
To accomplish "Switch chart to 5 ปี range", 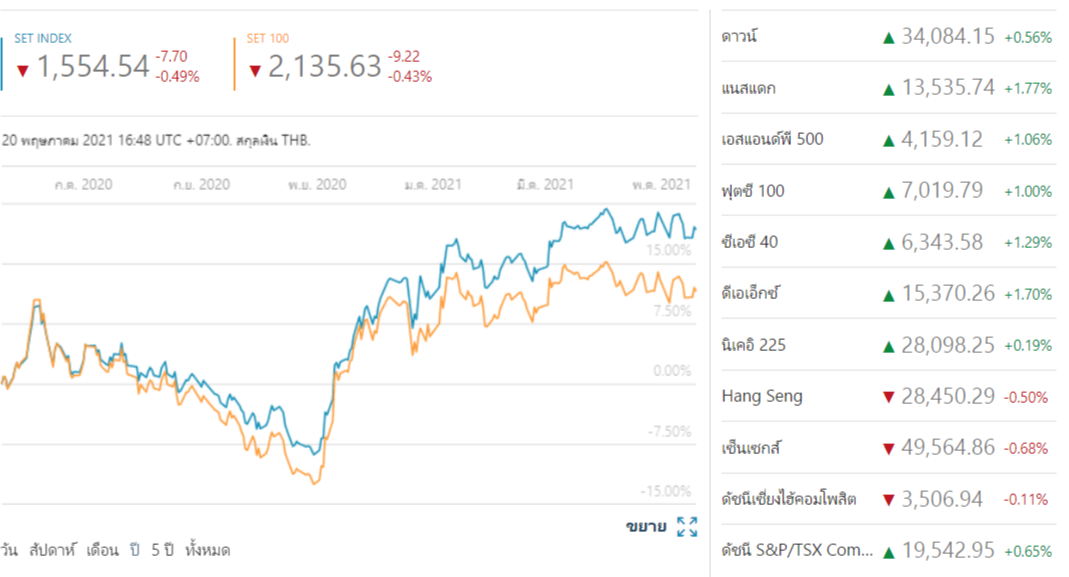I will [162, 551].
